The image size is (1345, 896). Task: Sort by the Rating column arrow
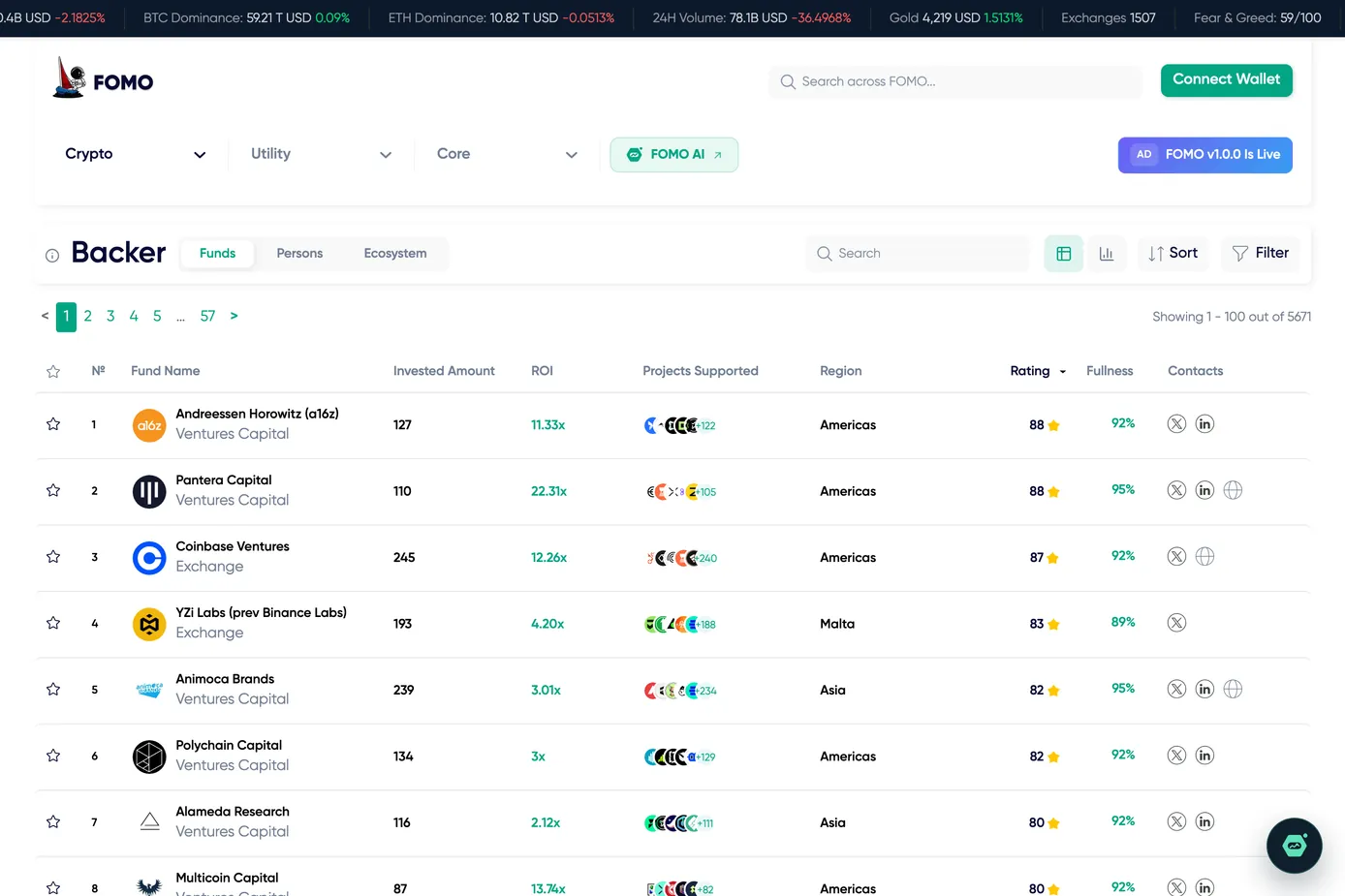[1063, 372]
